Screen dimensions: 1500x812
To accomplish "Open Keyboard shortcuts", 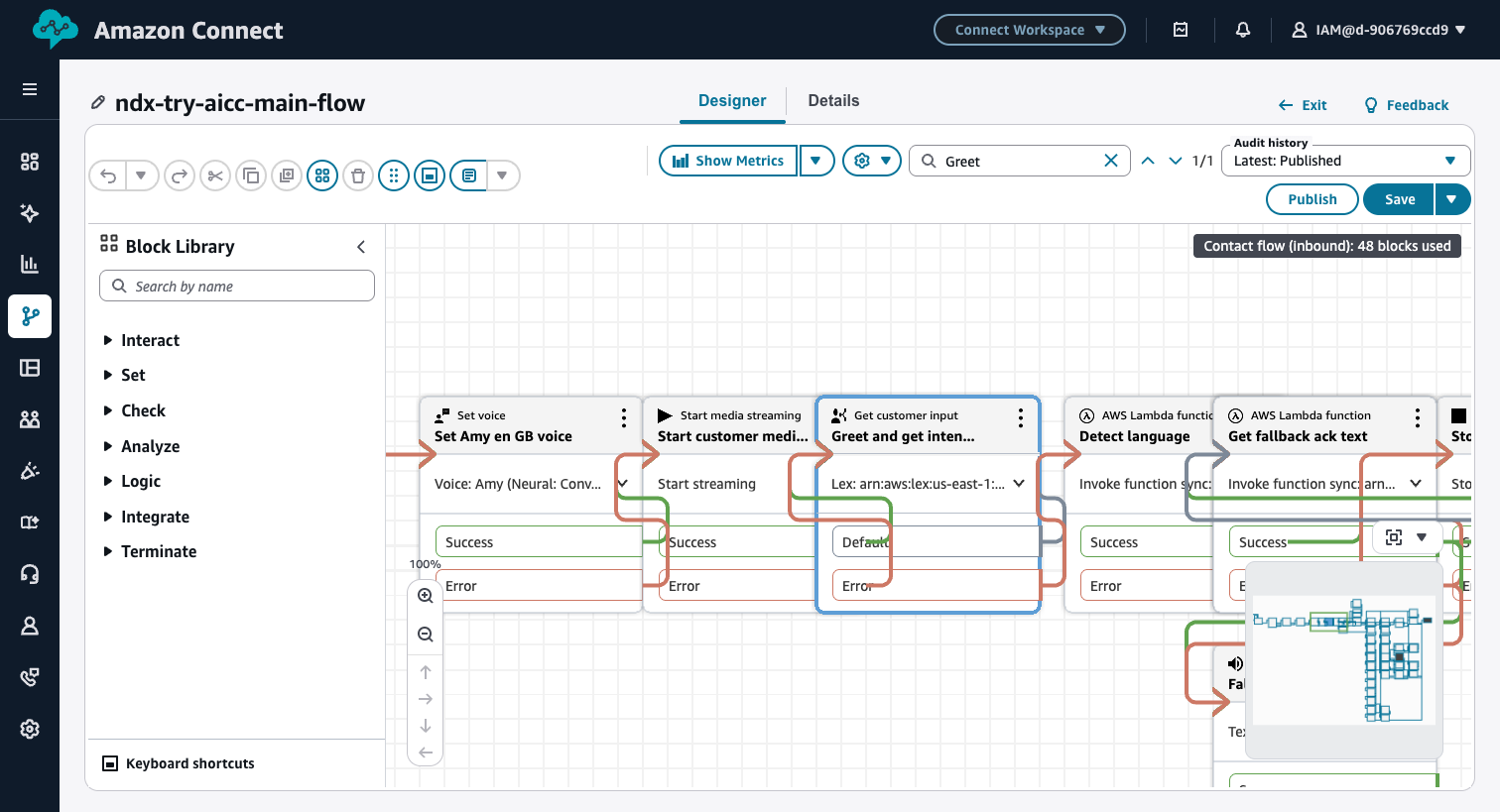I will click(x=179, y=763).
